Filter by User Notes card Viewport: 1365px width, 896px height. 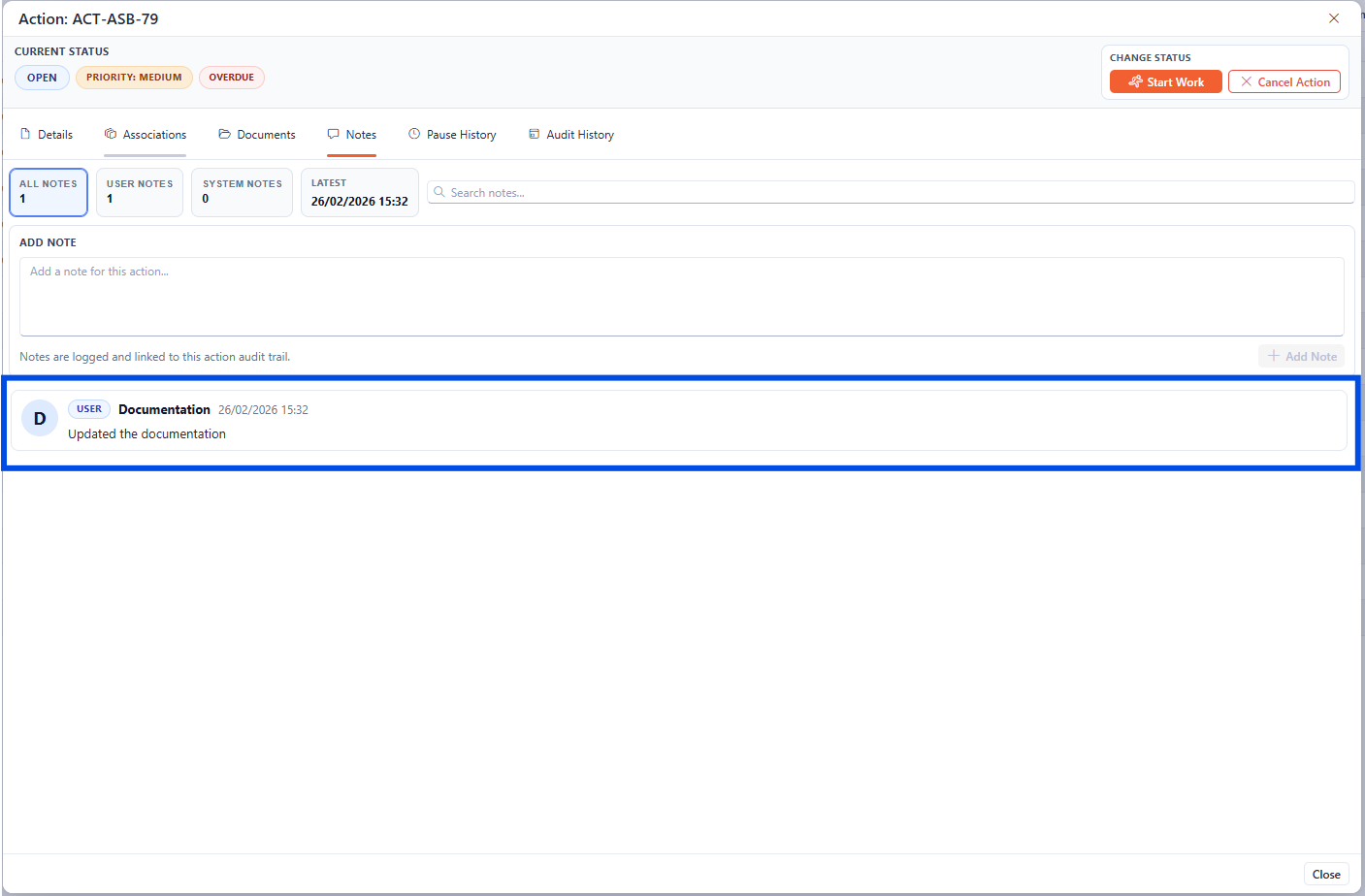click(x=140, y=192)
